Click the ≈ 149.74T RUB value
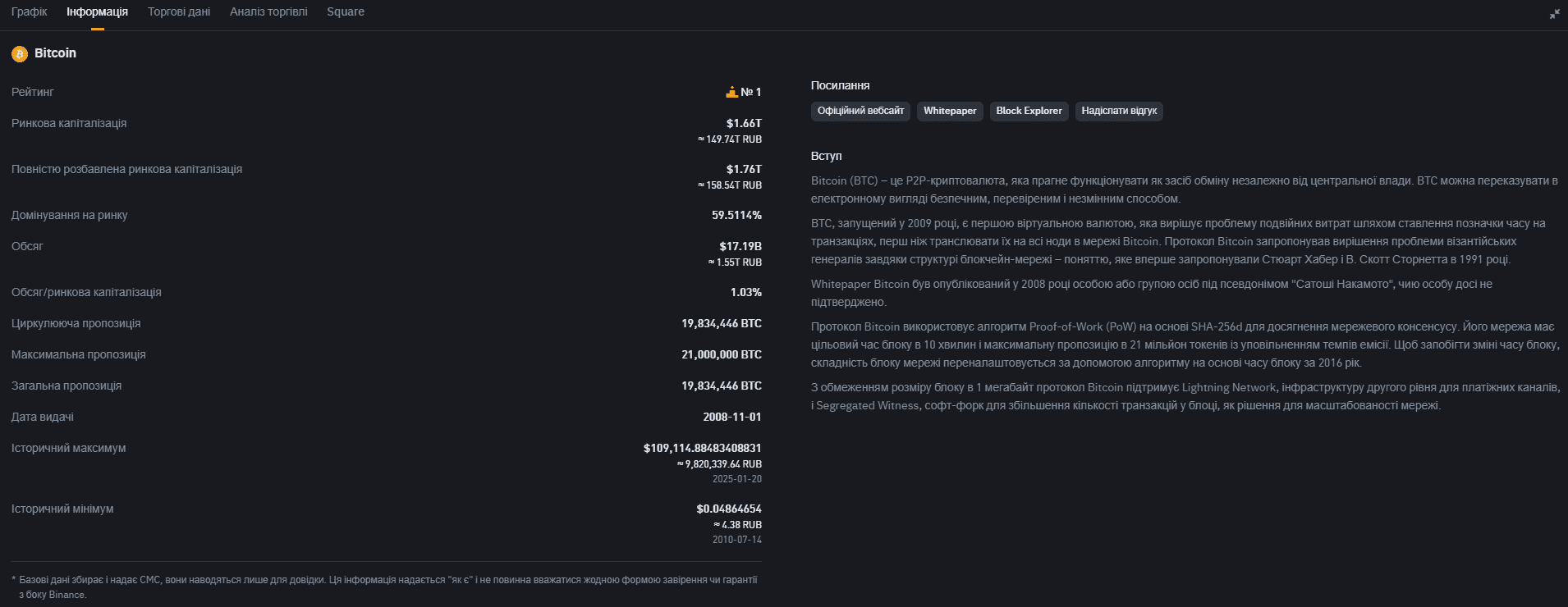This screenshot has width=1568, height=607. pos(730,139)
